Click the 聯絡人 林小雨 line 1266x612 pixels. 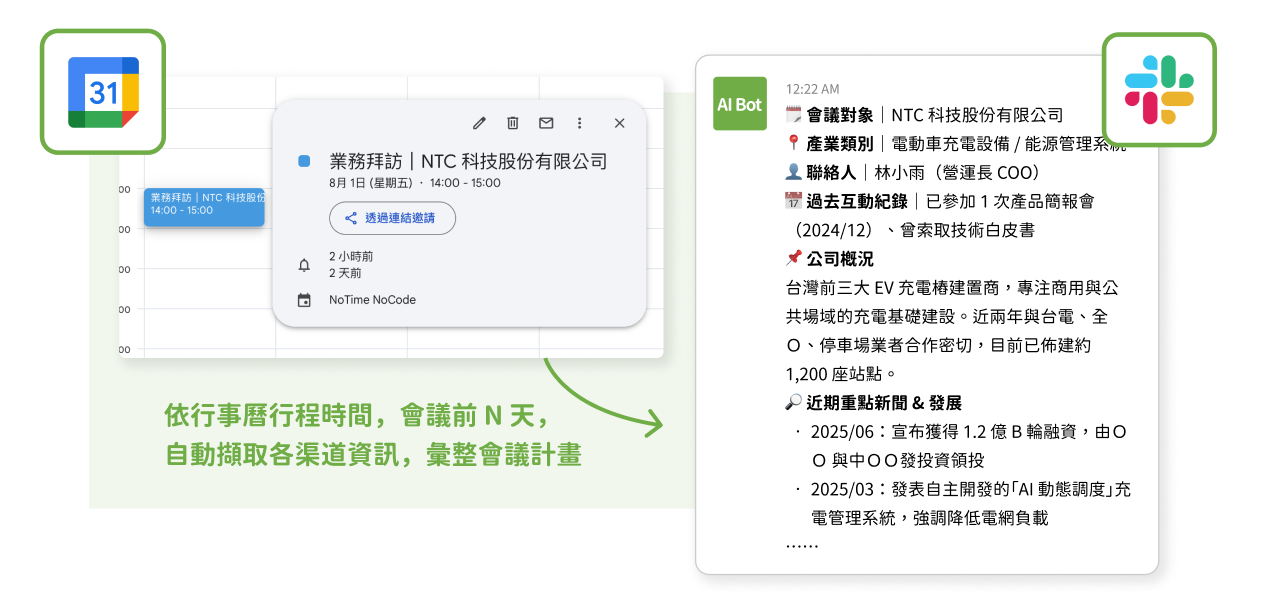[x=915, y=173]
